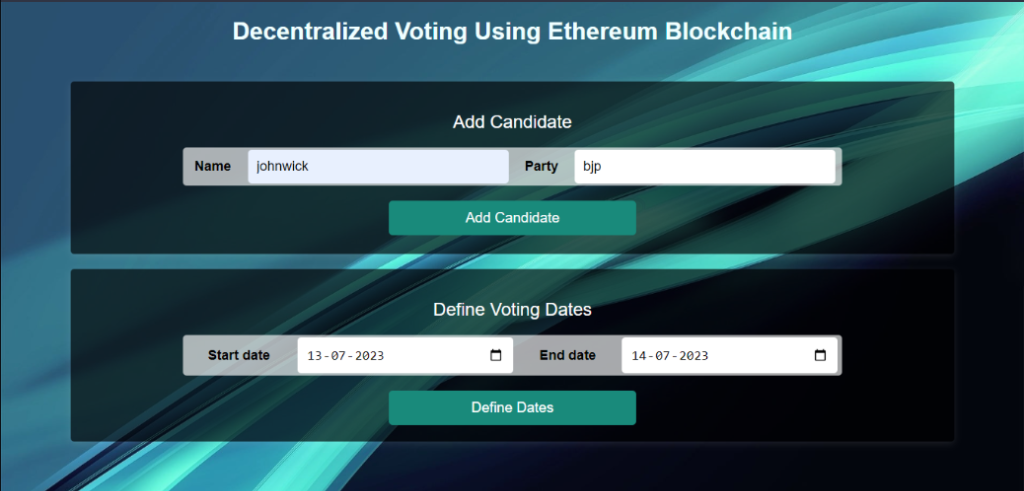Image resolution: width=1024 pixels, height=491 pixels.
Task: Click the 'End date' label
Action: point(567,355)
